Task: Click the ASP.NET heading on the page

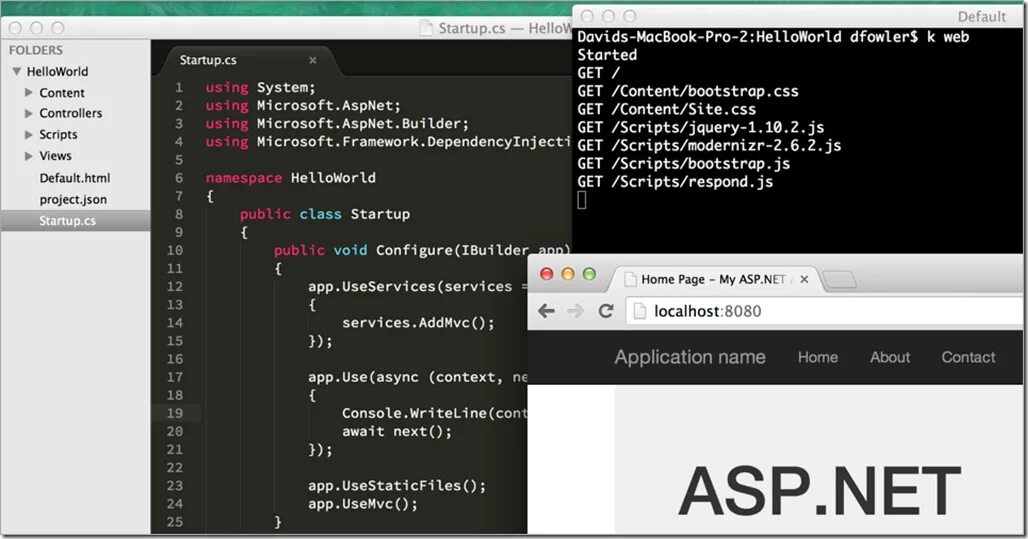Action: (x=820, y=490)
